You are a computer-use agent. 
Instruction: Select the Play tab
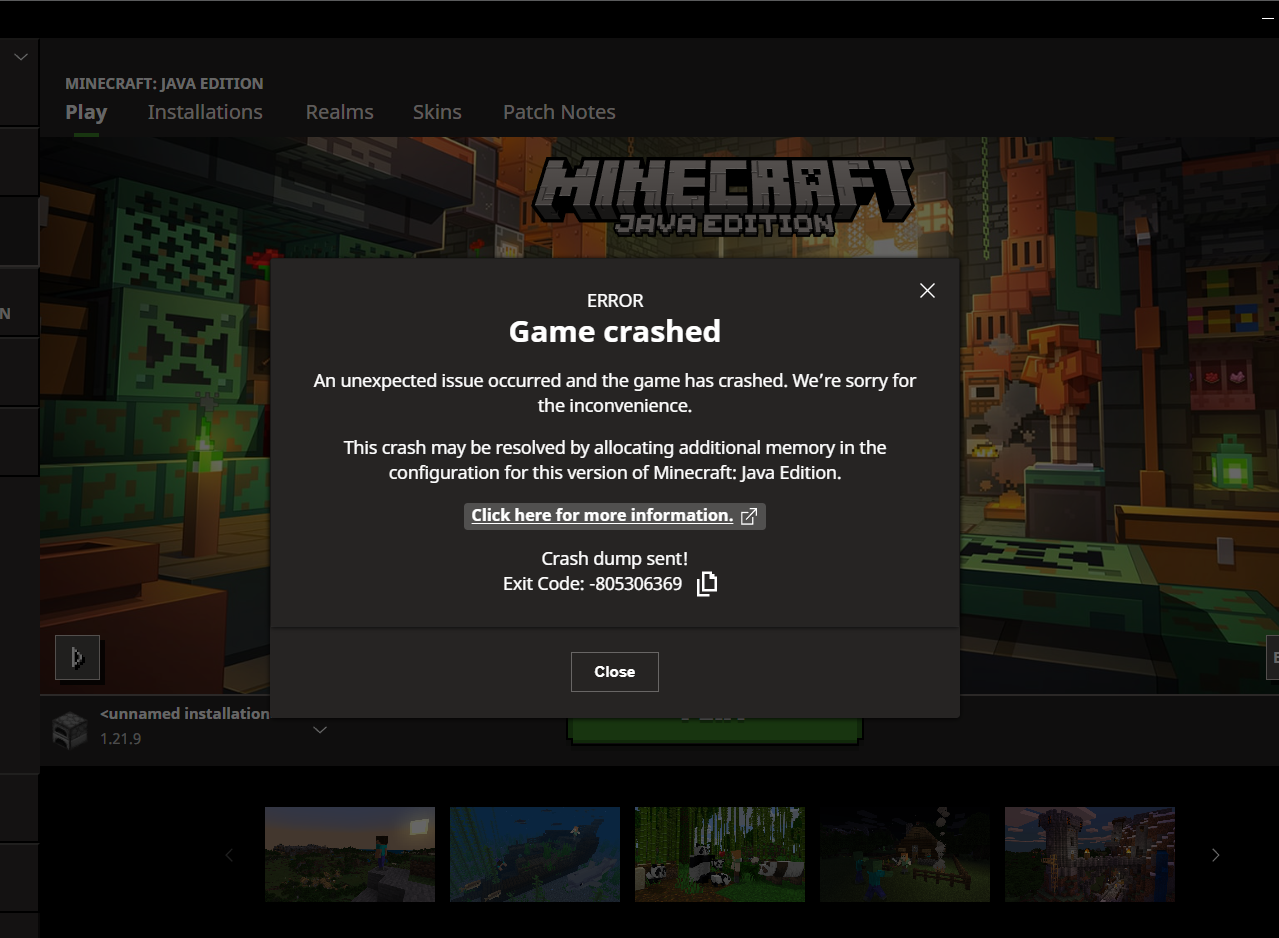[86, 112]
